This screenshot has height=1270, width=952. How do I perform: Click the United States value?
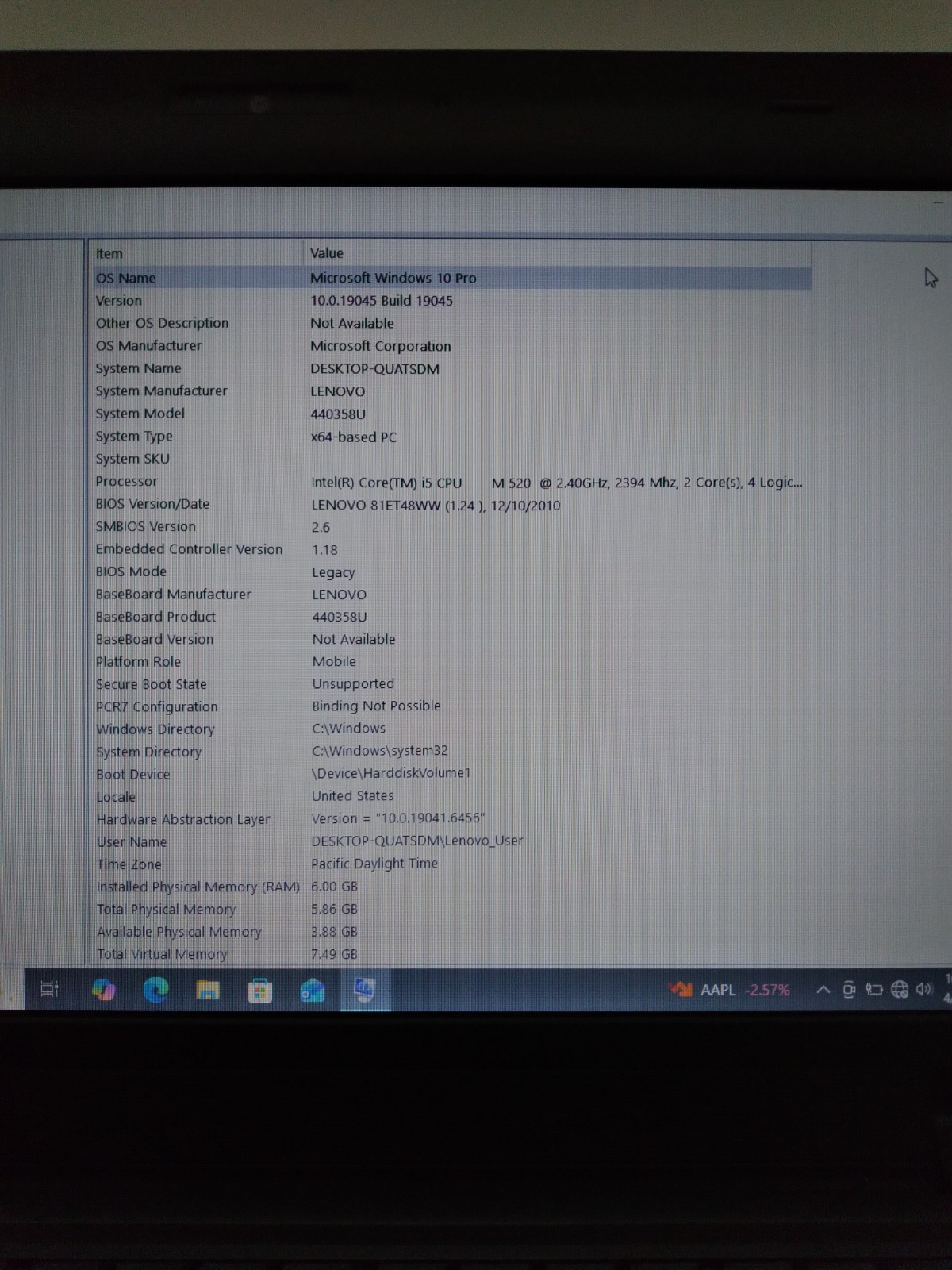[352, 795]
